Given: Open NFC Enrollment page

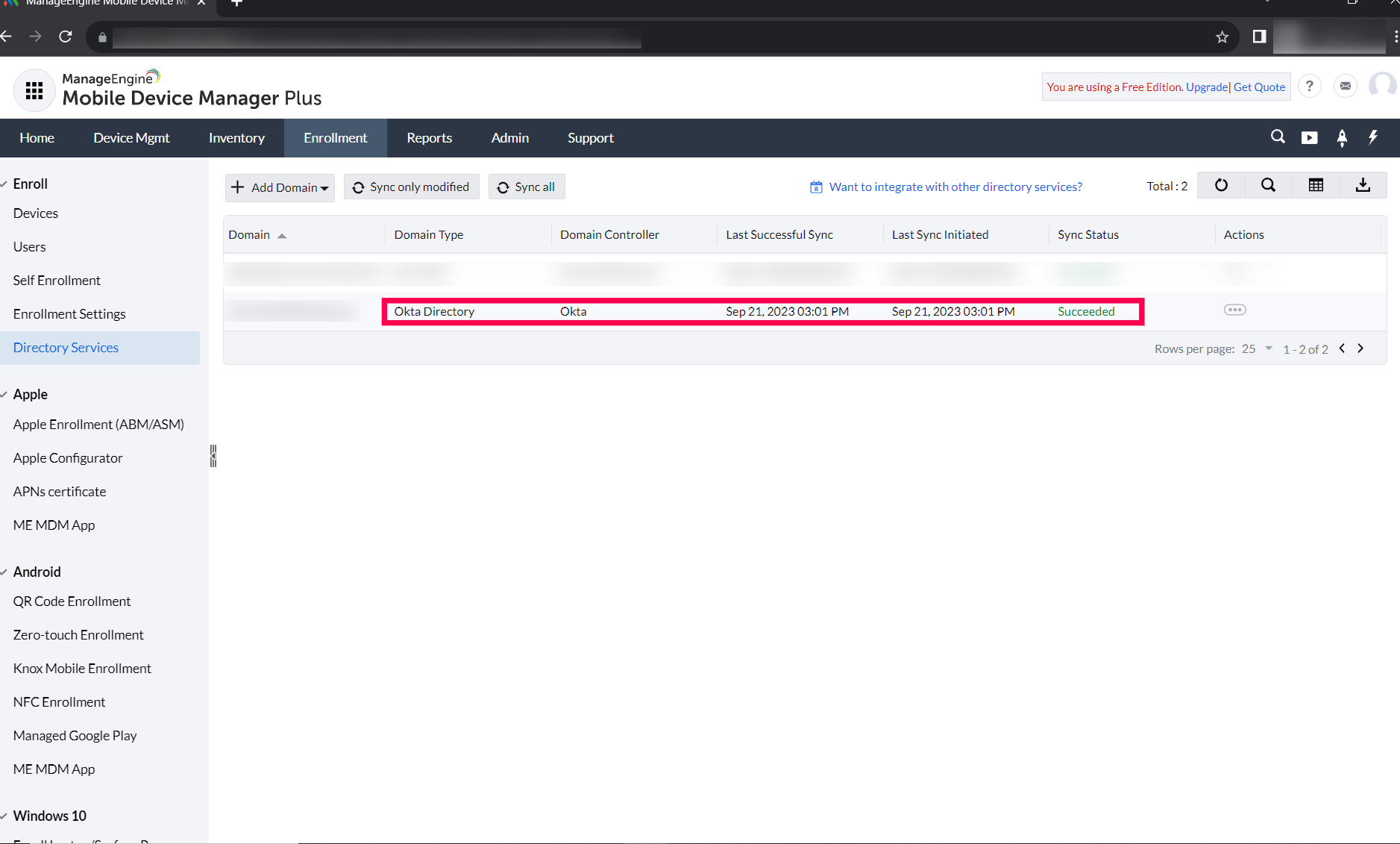Looking at the screenshot, I should pos(59,702).
